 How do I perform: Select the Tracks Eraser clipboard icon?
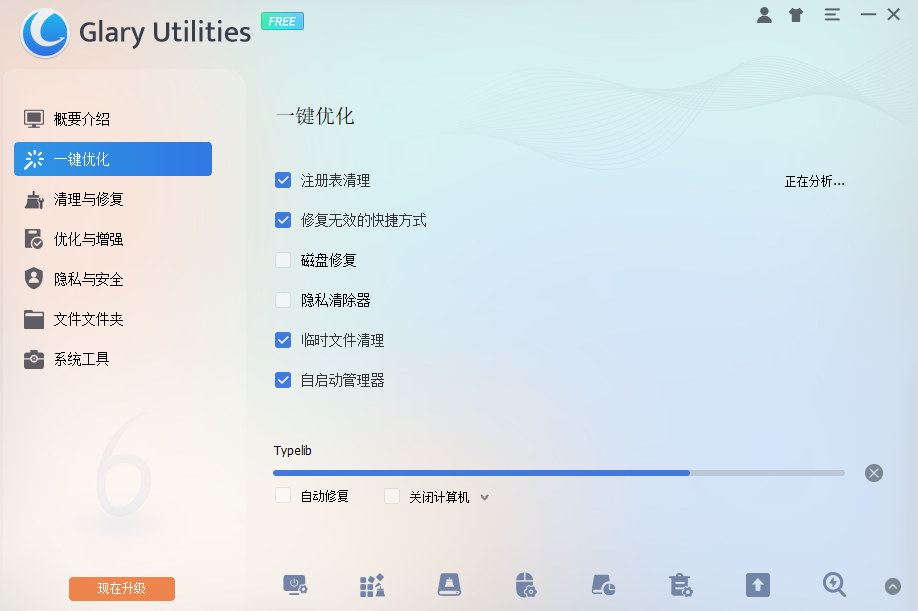680,585
